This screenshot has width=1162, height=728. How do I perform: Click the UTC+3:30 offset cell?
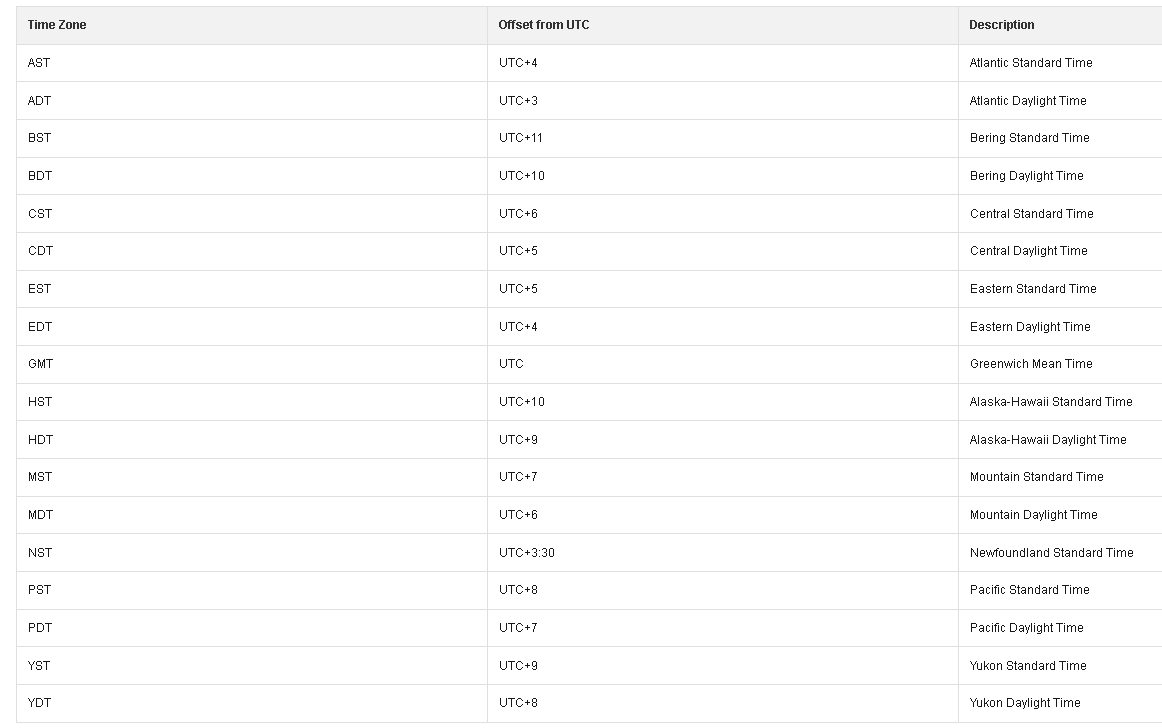723,552
